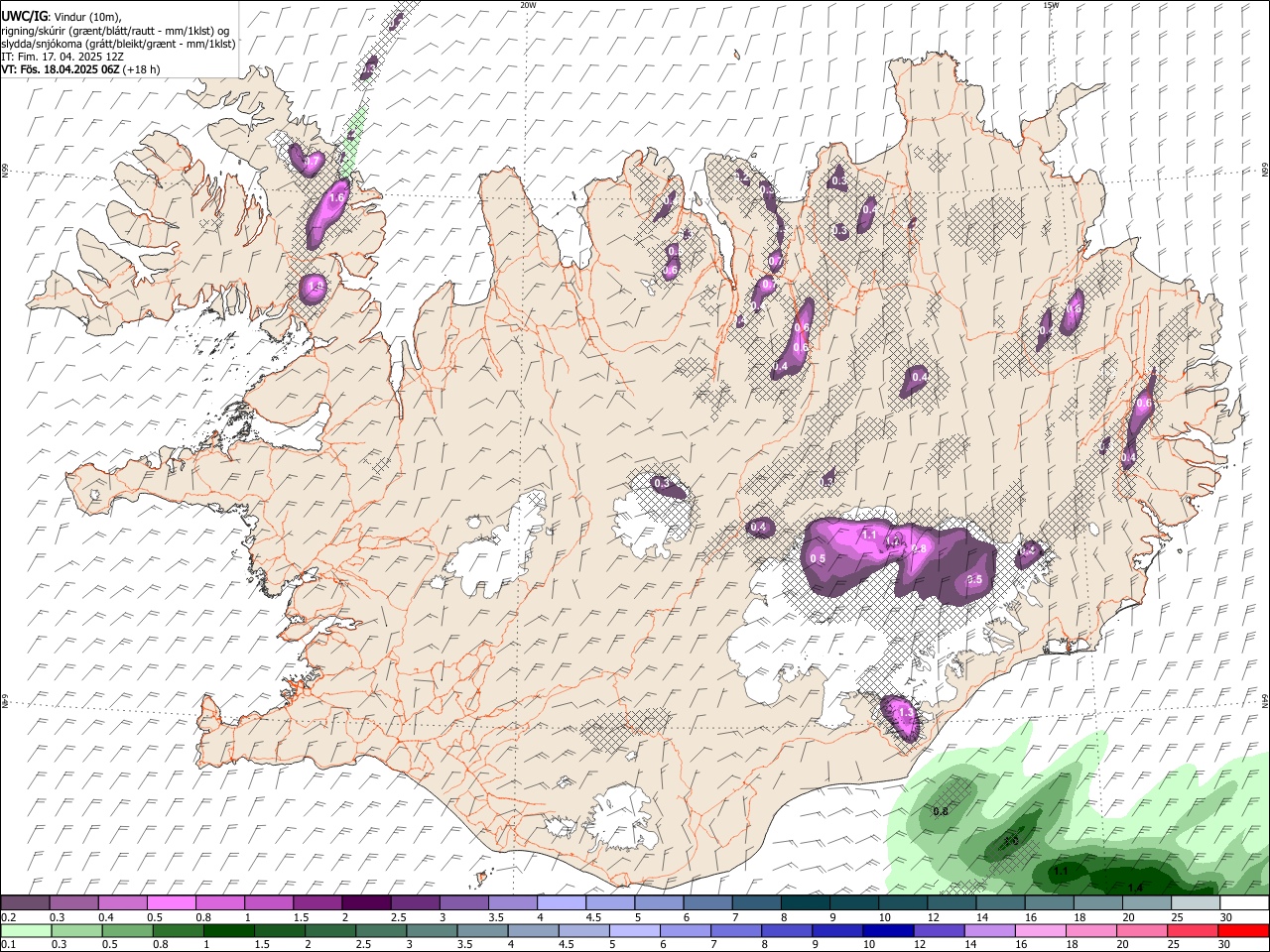Click the pale grey 25 swatch in top legend row
Screen dimensions: 1270x952
[x=1197, y=902]
